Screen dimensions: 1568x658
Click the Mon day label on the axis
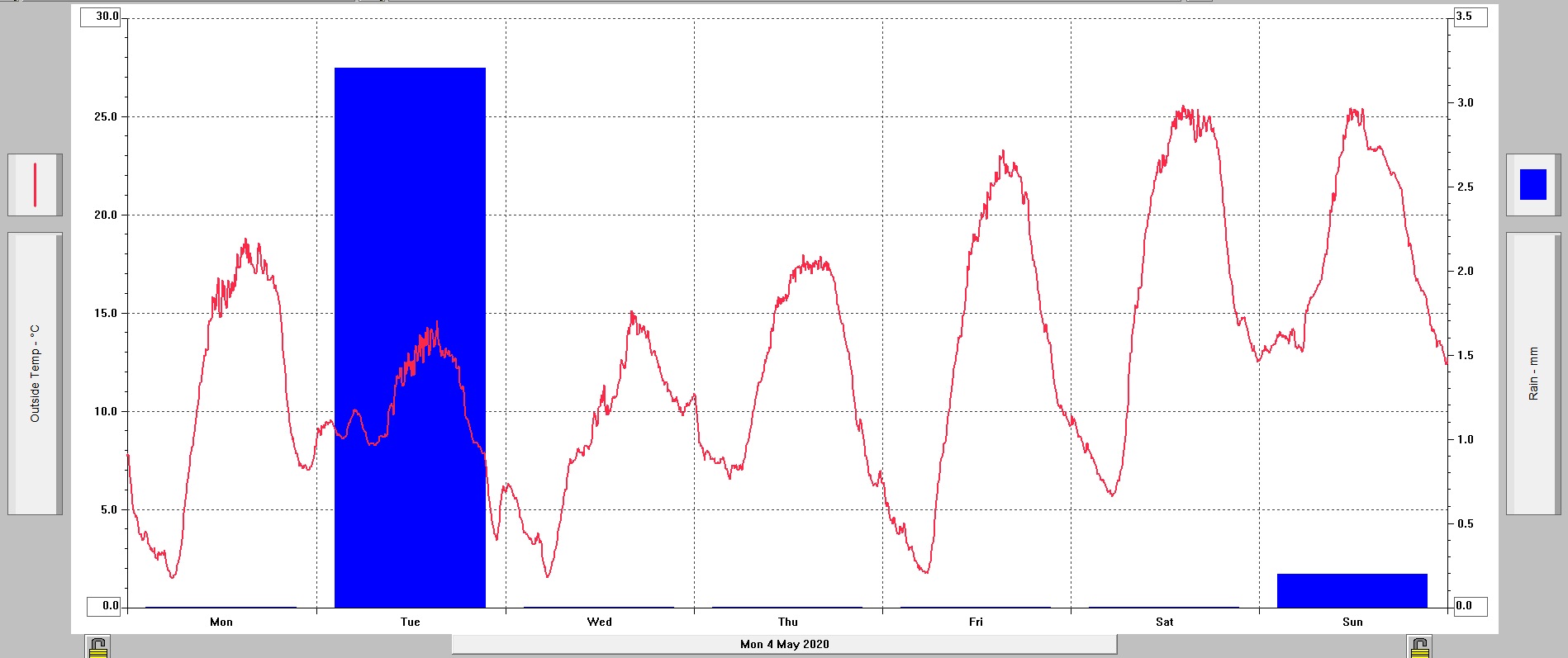(221, 622)
